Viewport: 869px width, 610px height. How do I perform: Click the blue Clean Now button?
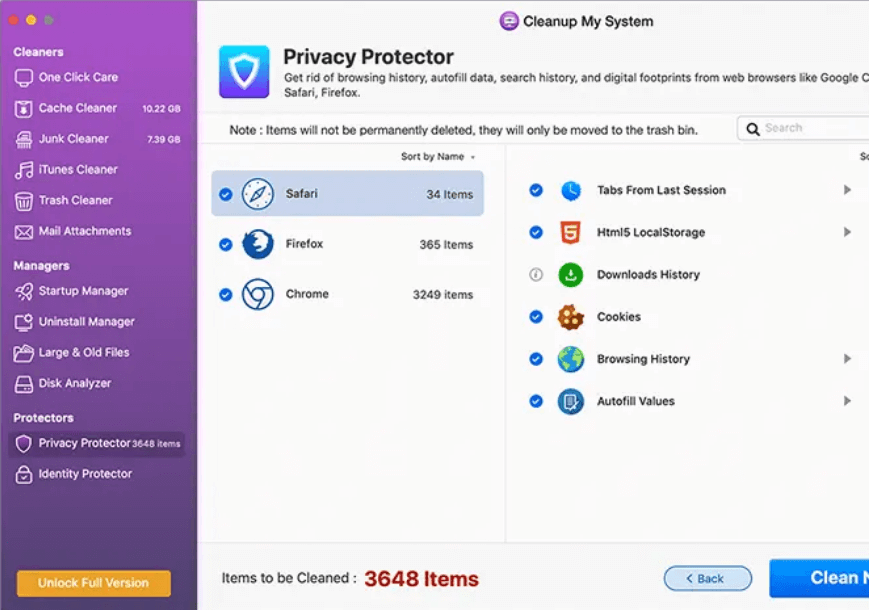coord(819,578)
